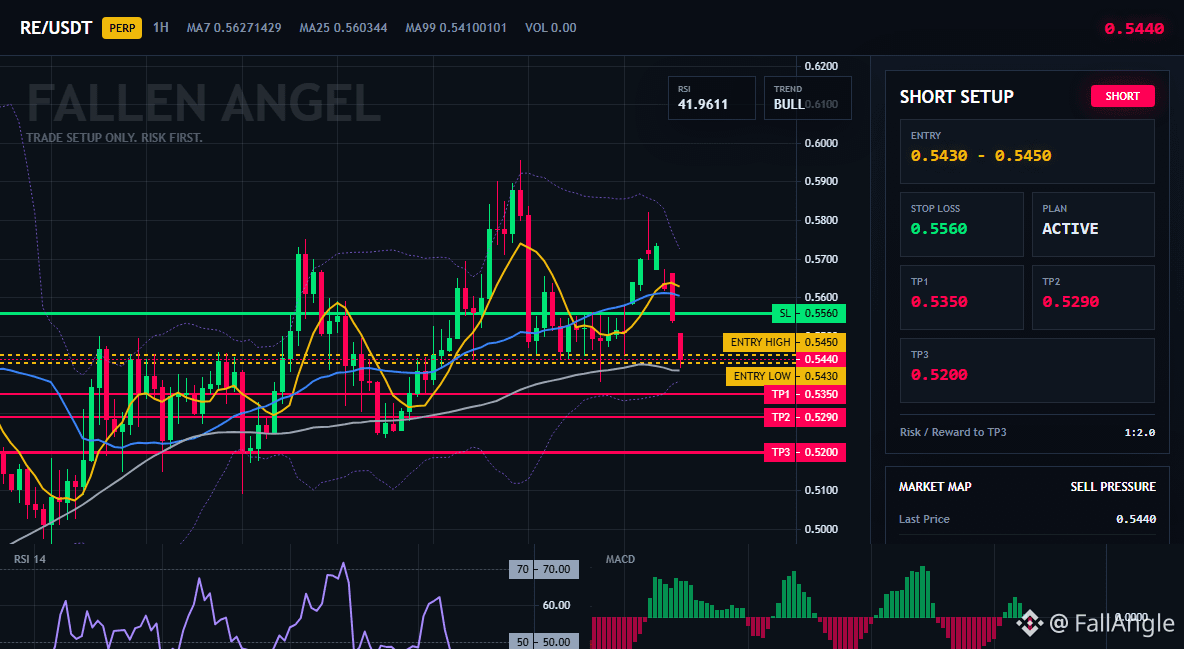Screen dimensions: 1184x649
Task: Click the 0.5100 price axis value
Action: [821, 490]
